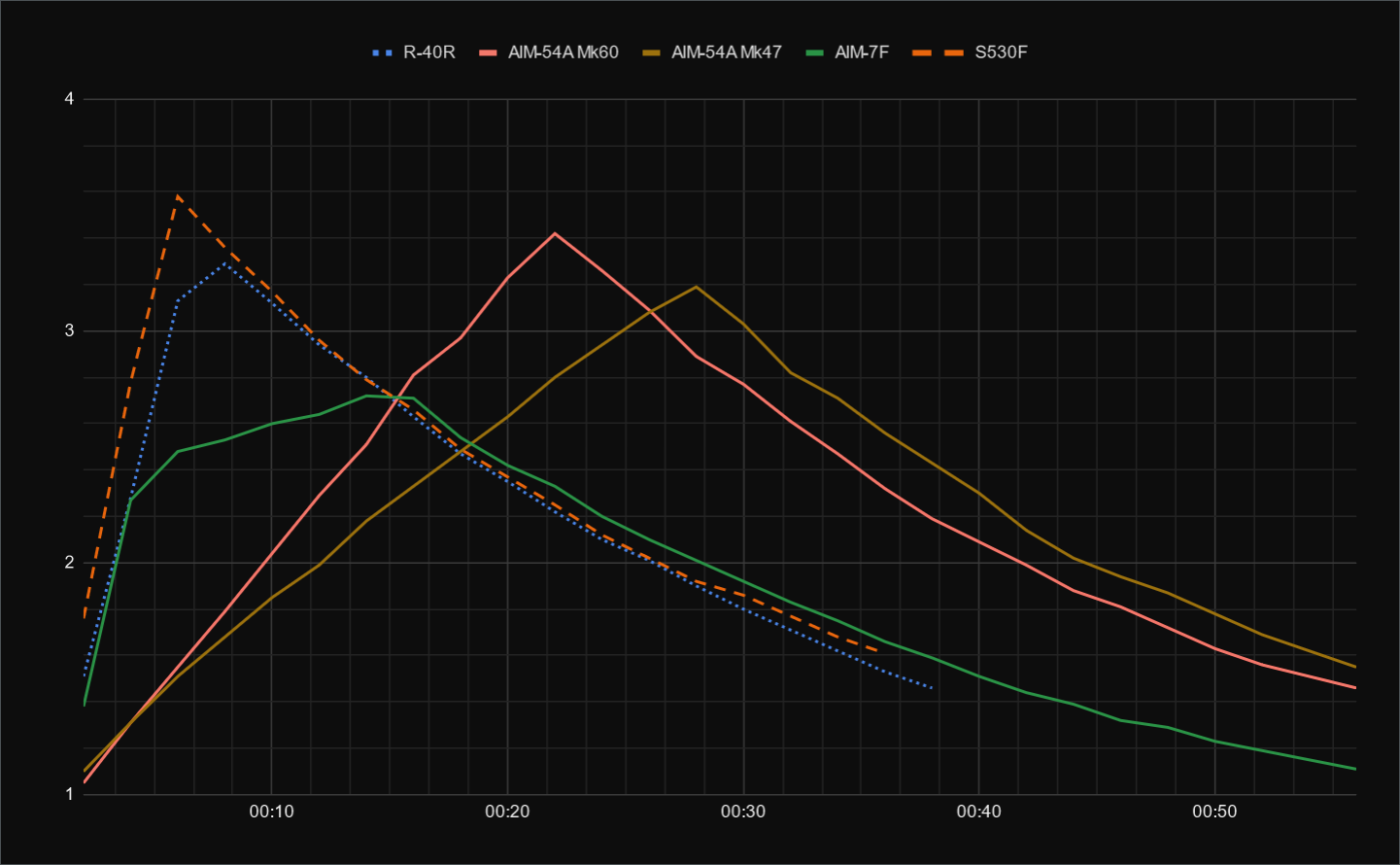Image resolution: width=1400 pixels, height=865 pixels.
Task: Click the 00:50 x-axis label
Action: (x=1214, y=812)
